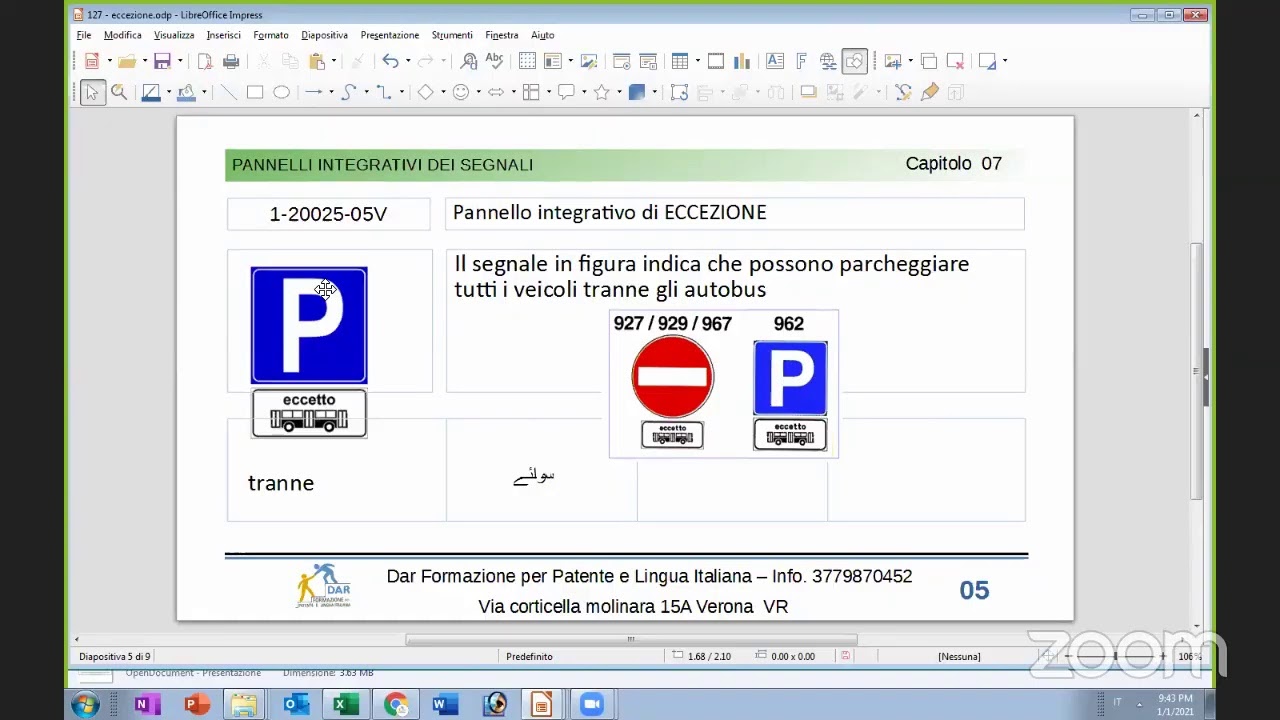The width and height of the screenshot is (1280, 720).
Task: Expand the Stars and Banners dropdown arrow
Action: pos(618,92)
